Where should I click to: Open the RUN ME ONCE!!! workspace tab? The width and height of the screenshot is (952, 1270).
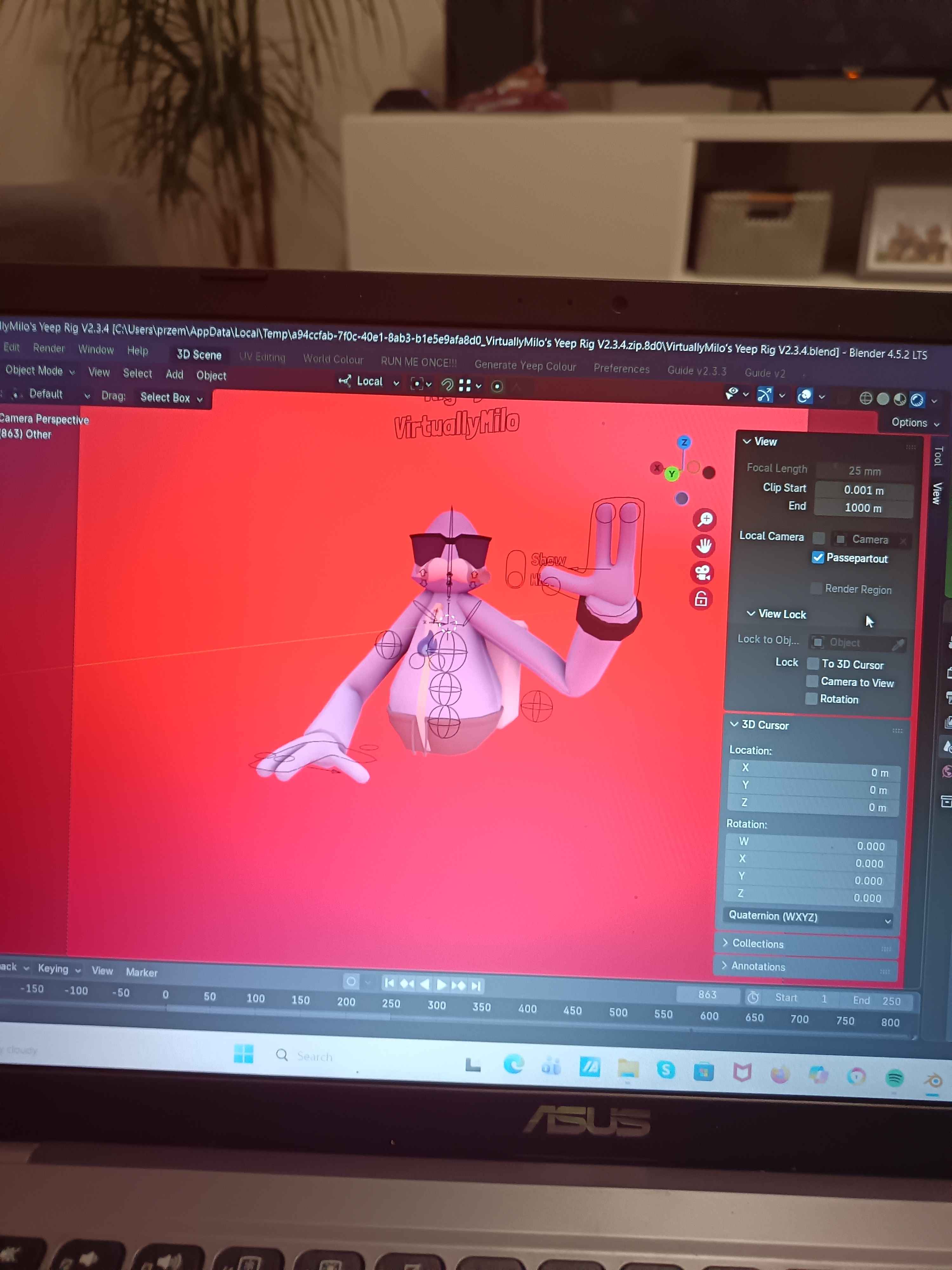419,362
